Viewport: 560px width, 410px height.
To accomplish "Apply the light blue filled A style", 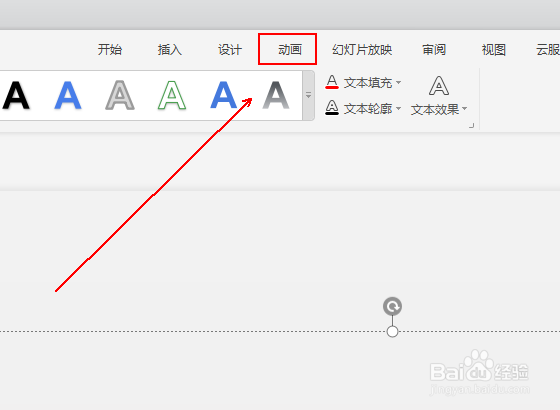I will tap(68, 95).
